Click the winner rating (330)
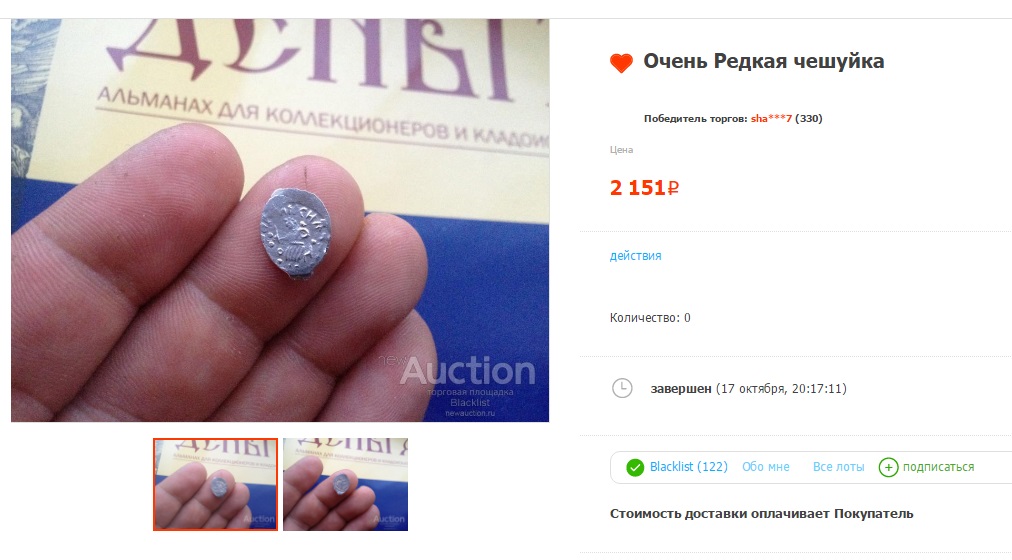This screenshot has width=1012, height=560. point(809,119)
